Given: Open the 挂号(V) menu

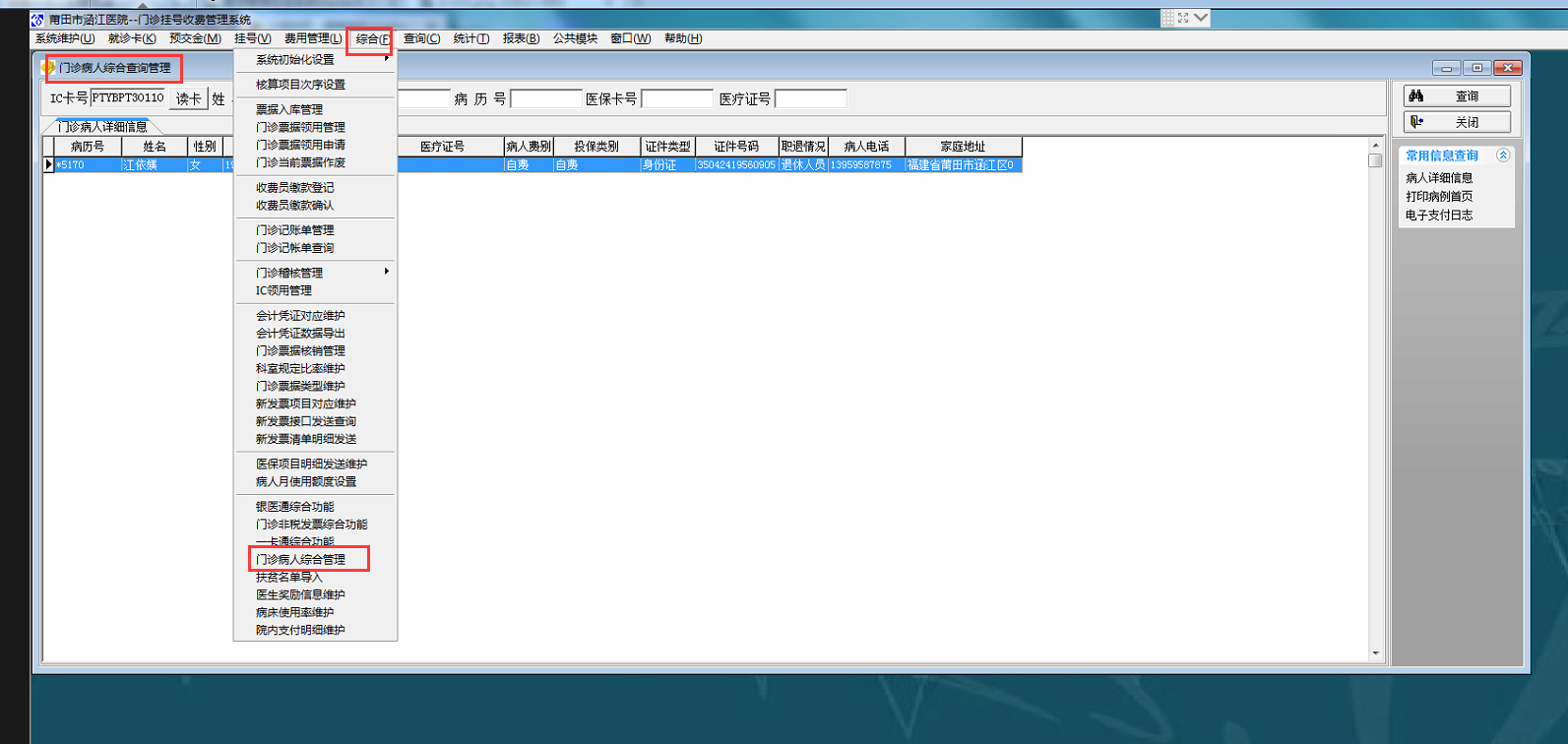Looking at the screenshot, I should coord(253,38).
